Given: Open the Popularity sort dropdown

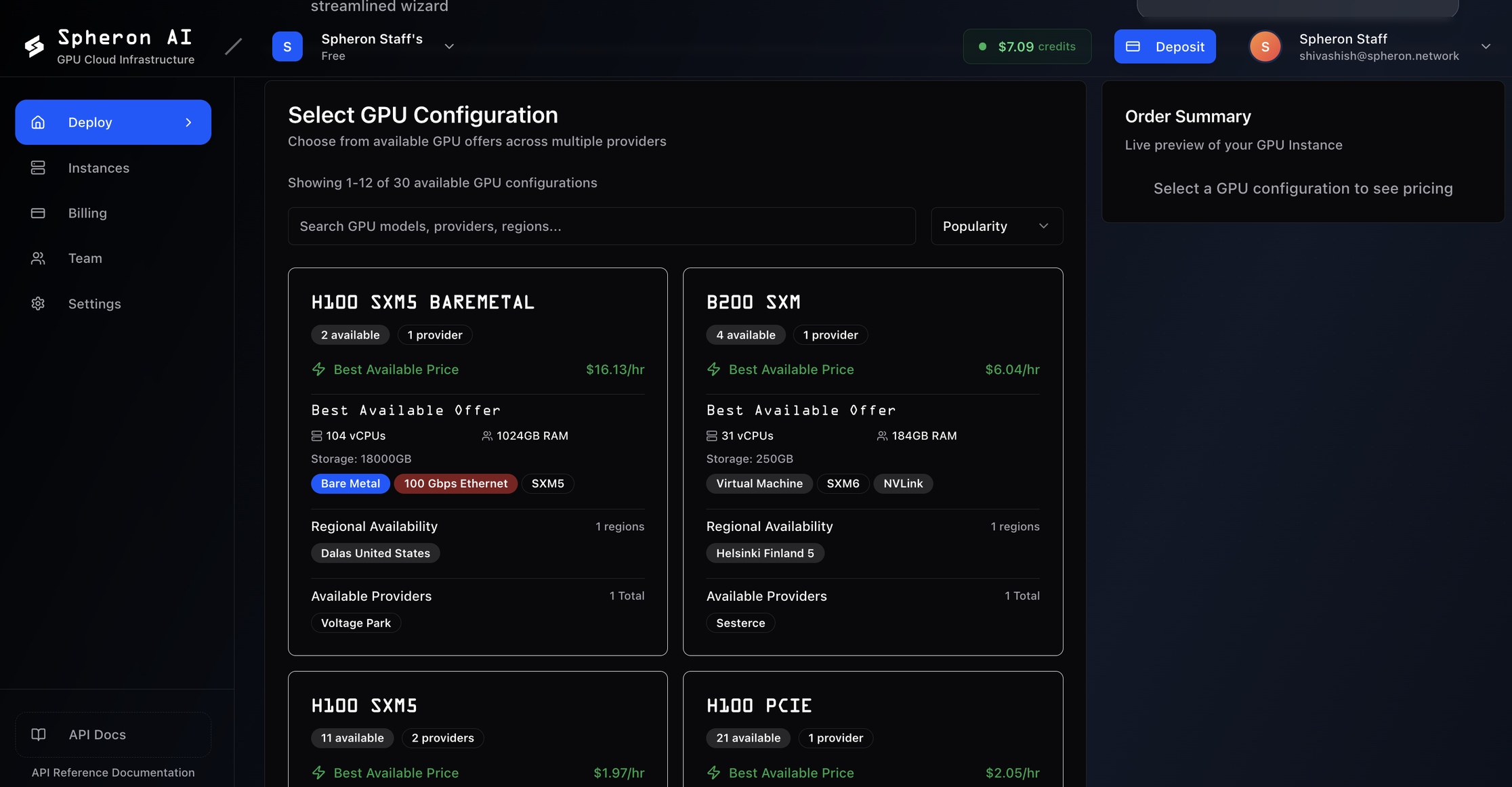Looking at the screenshot, I should click(x=996, y=226).
